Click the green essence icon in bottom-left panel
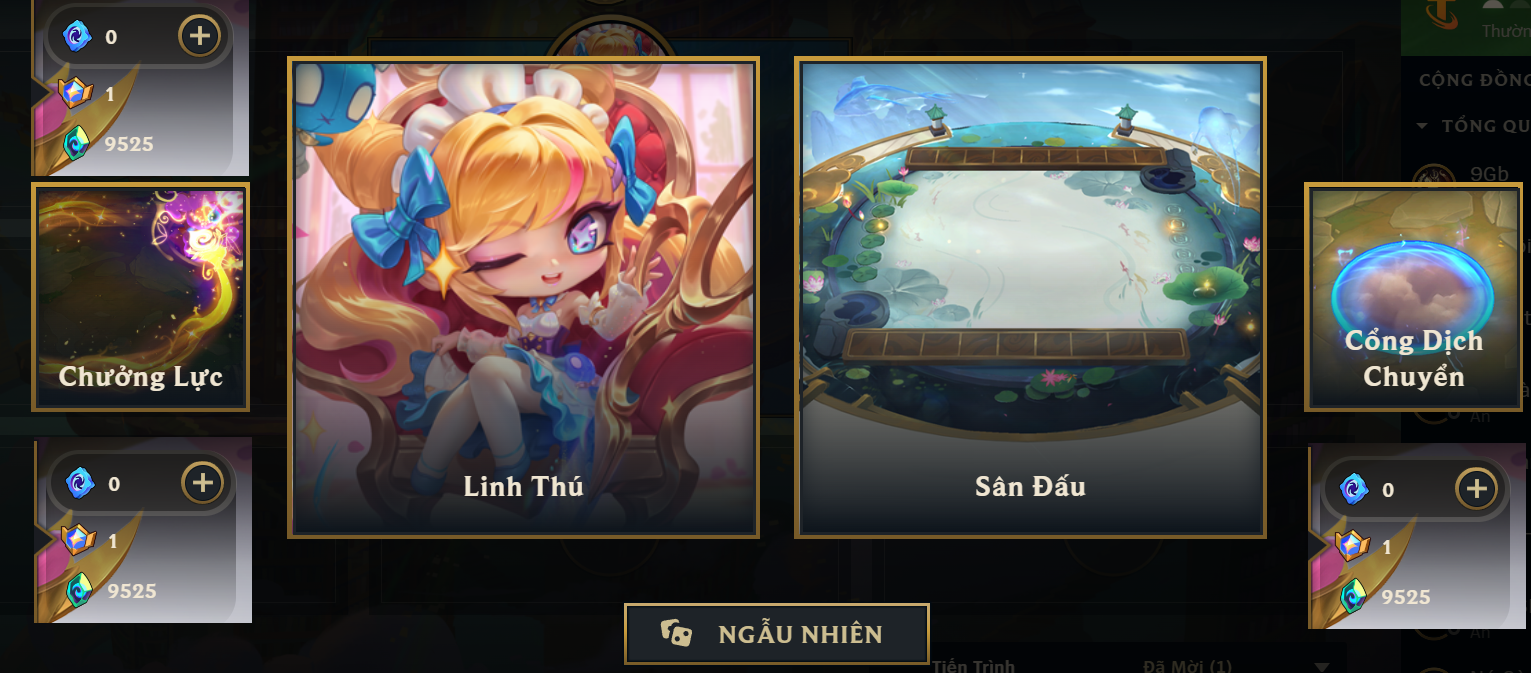 80,590
